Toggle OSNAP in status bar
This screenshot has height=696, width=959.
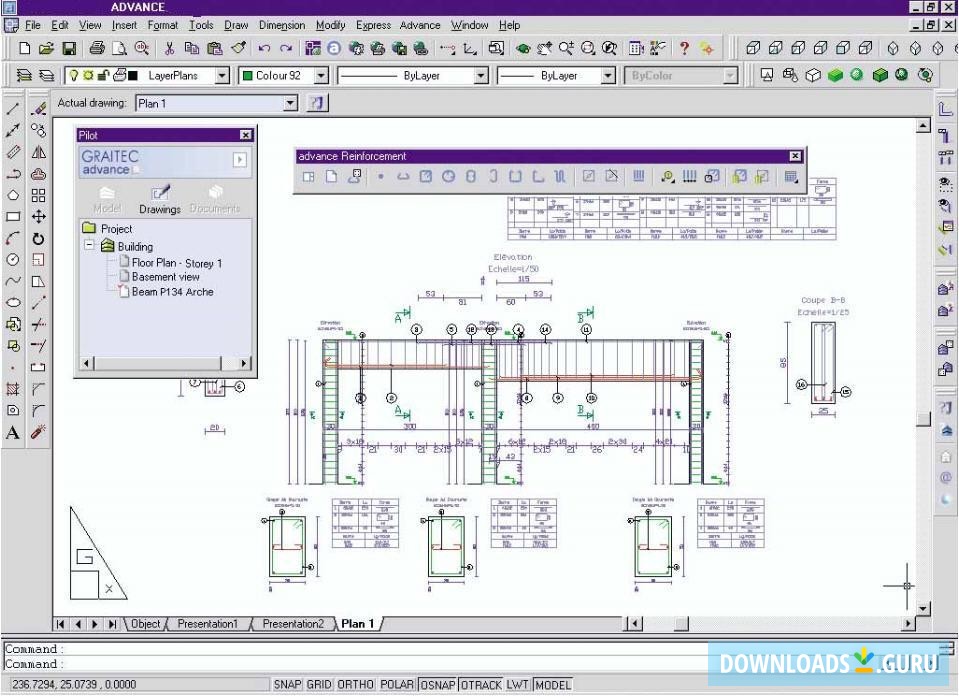point(438,684)
